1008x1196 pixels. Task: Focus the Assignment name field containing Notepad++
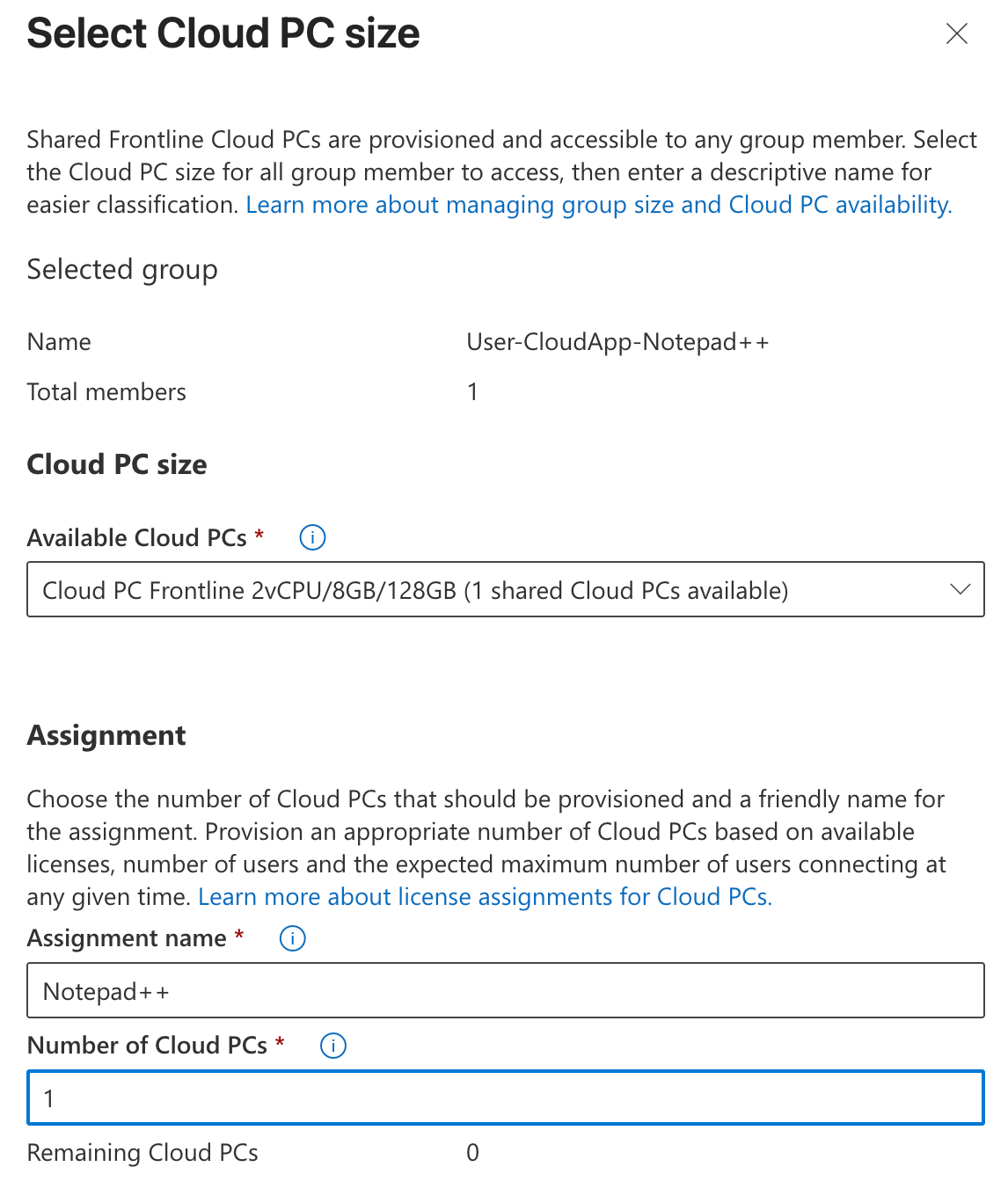point(505,991)
